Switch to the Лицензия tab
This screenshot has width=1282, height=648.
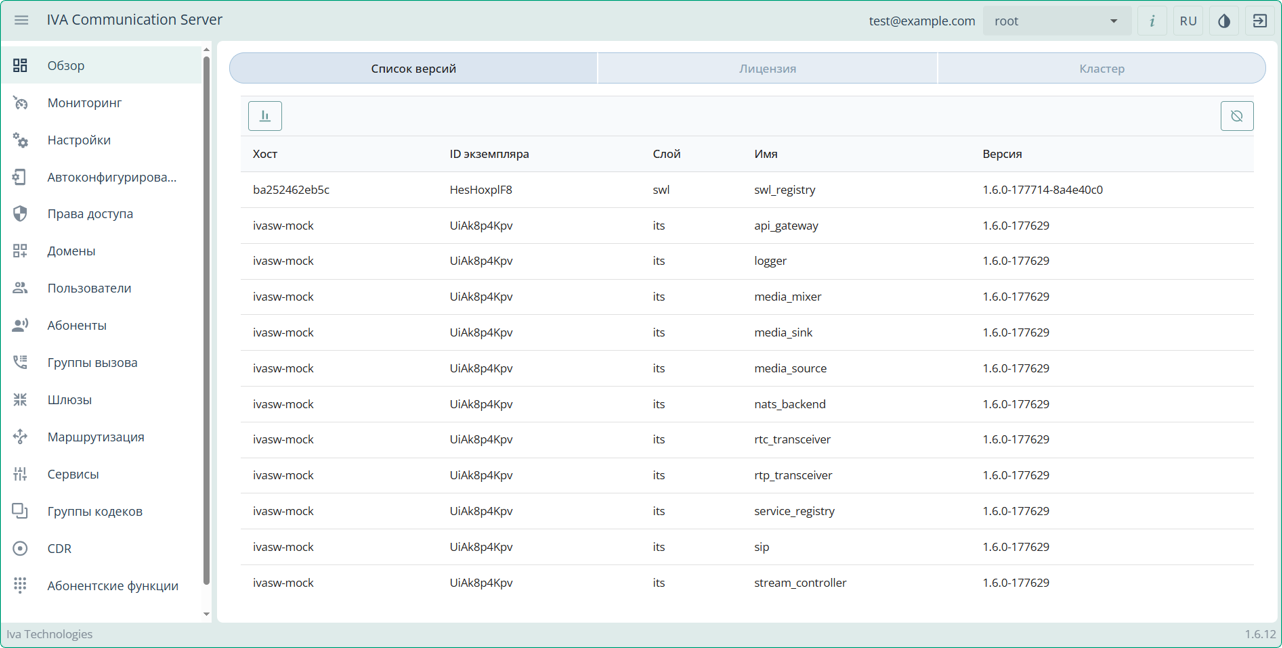tap(767, 68)
